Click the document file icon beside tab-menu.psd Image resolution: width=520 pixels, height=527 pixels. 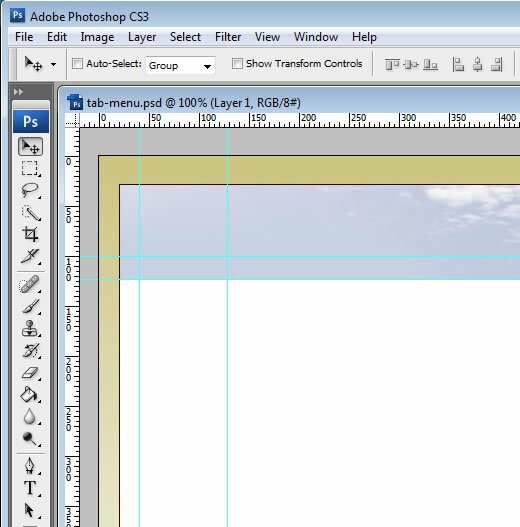[x=75, y=102]
